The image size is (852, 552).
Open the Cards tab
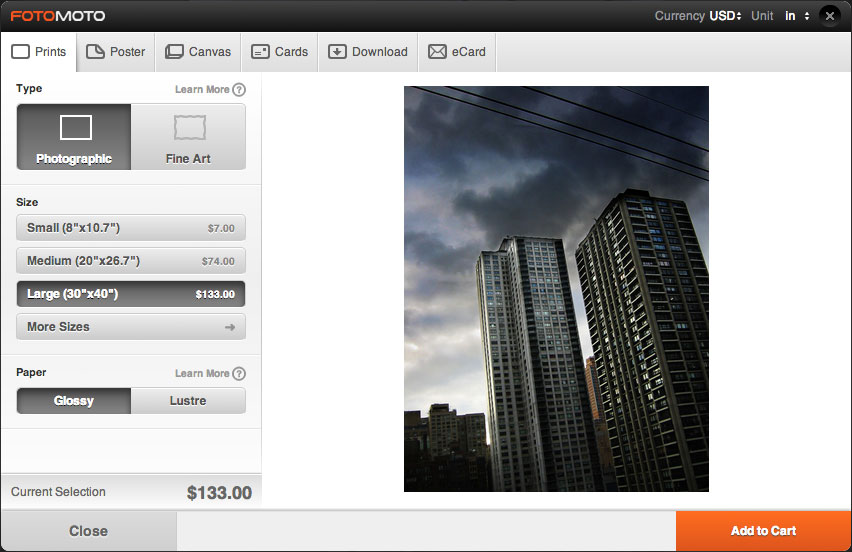[279, 52]
